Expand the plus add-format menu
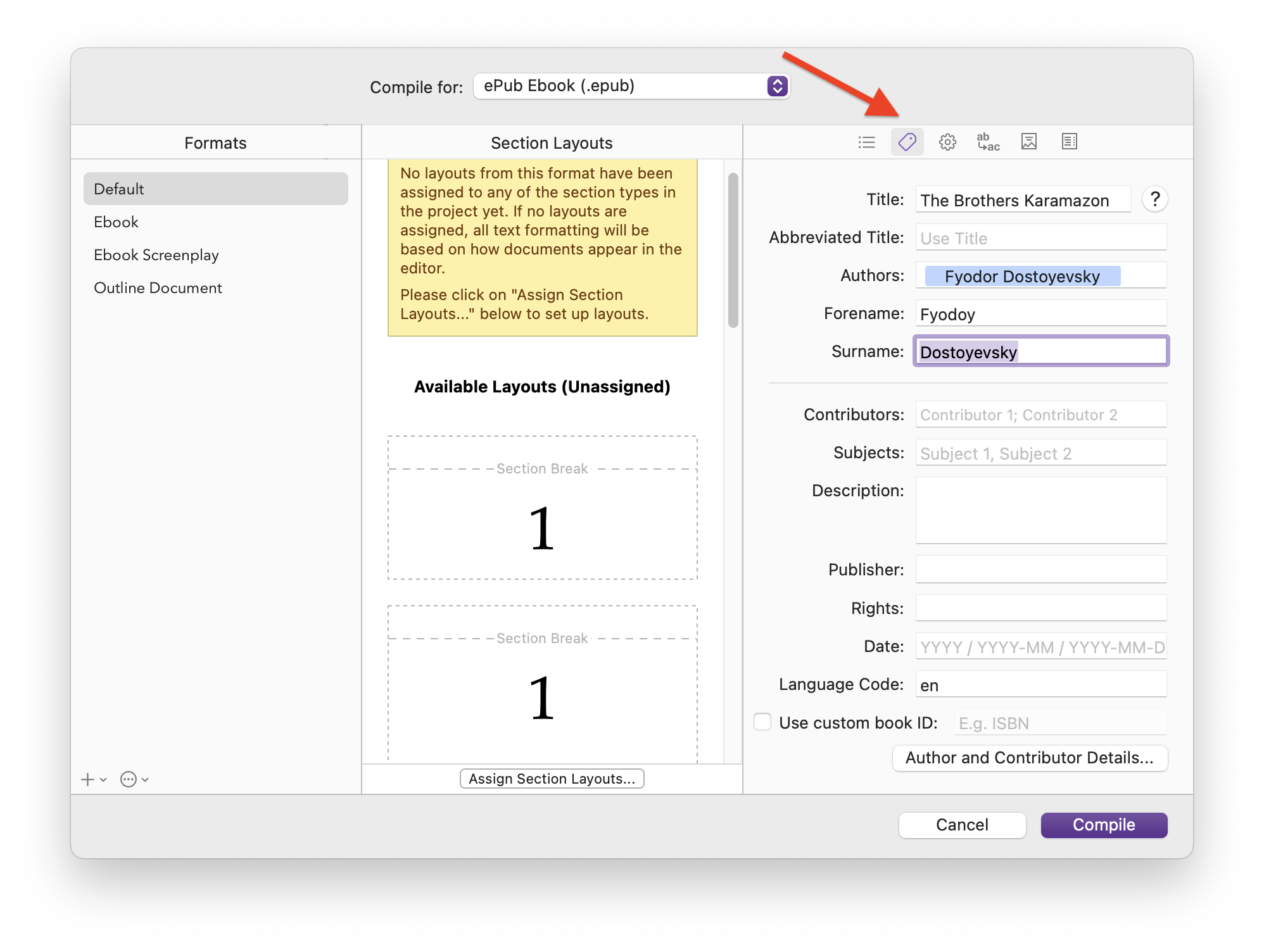The image size is (1264, 952). coord(88,779)
